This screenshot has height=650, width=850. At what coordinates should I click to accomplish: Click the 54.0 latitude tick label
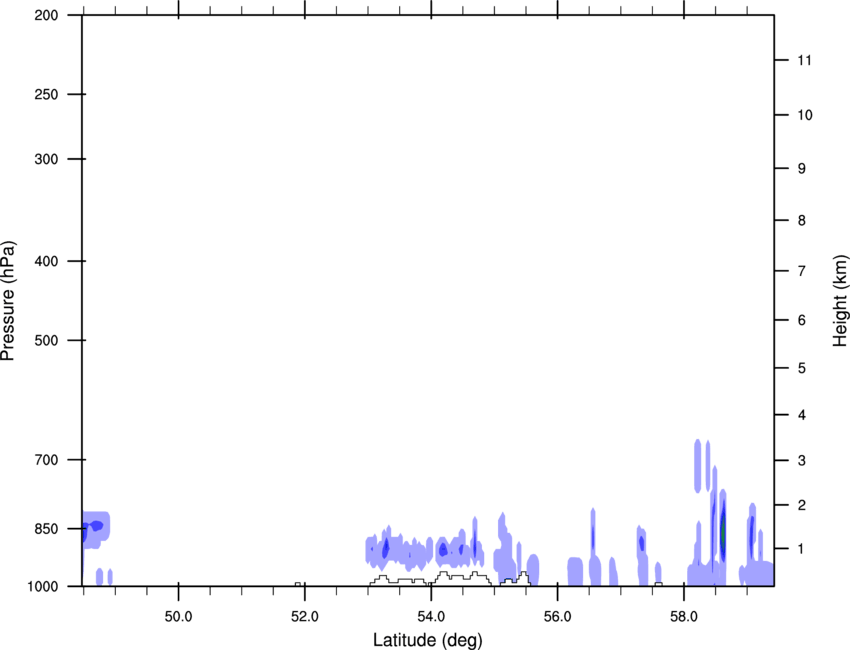[x=431, y=617]
